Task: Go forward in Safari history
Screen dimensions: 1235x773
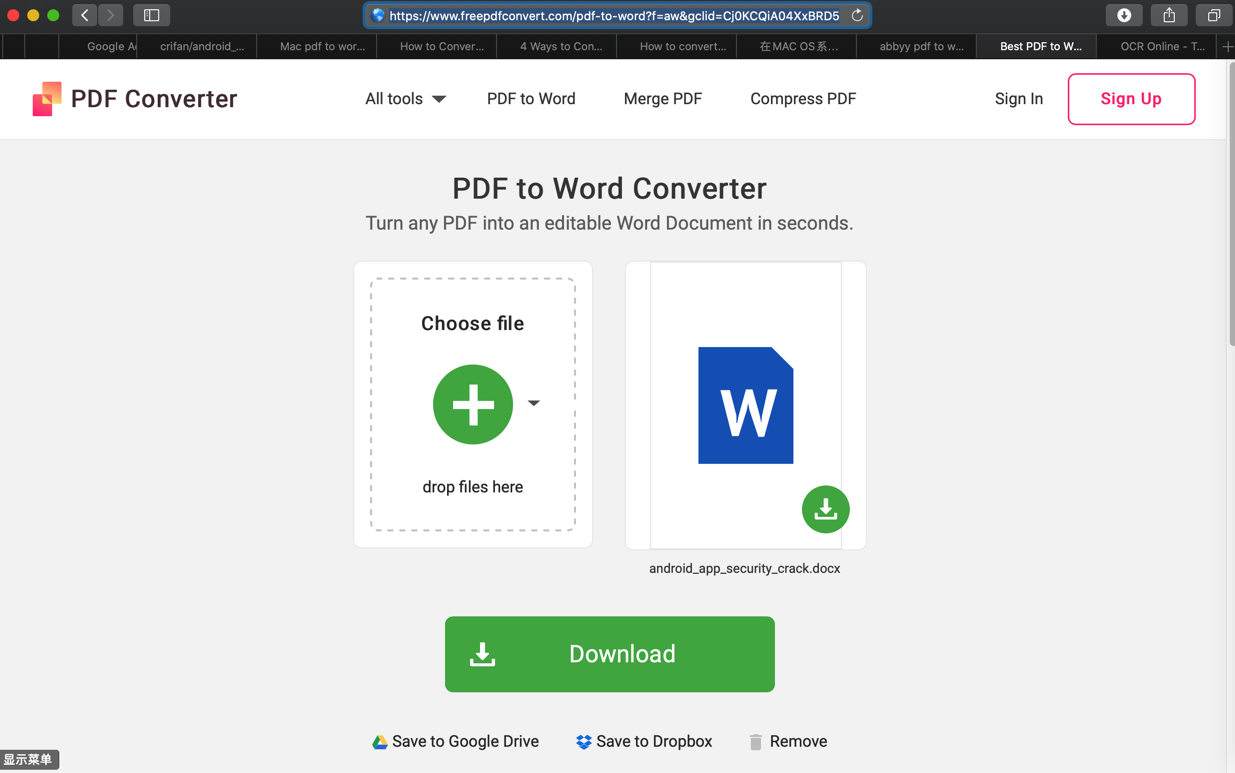Action: coord(110,15)
